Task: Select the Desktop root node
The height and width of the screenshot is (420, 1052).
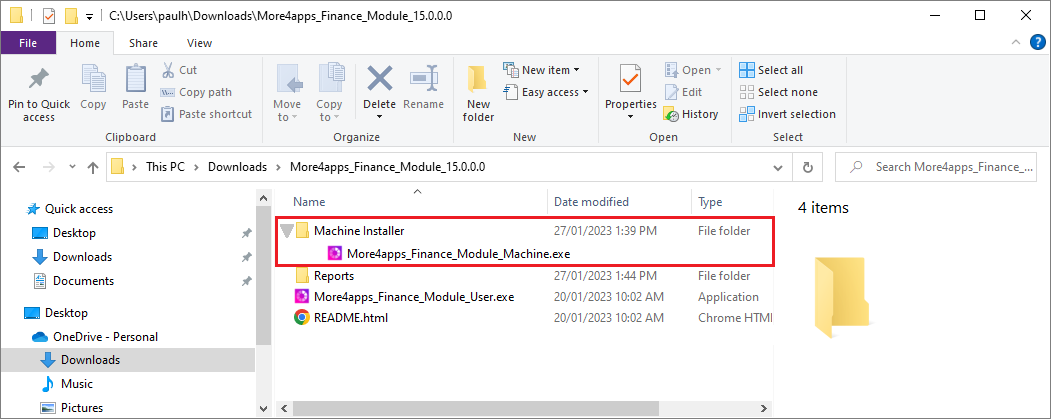Action: (66, 313)
